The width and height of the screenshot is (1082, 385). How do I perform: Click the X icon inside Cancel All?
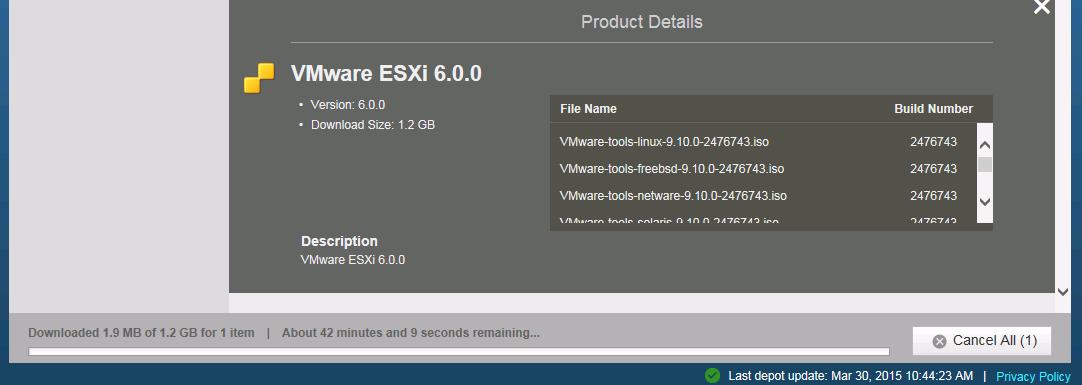[939, 342]
